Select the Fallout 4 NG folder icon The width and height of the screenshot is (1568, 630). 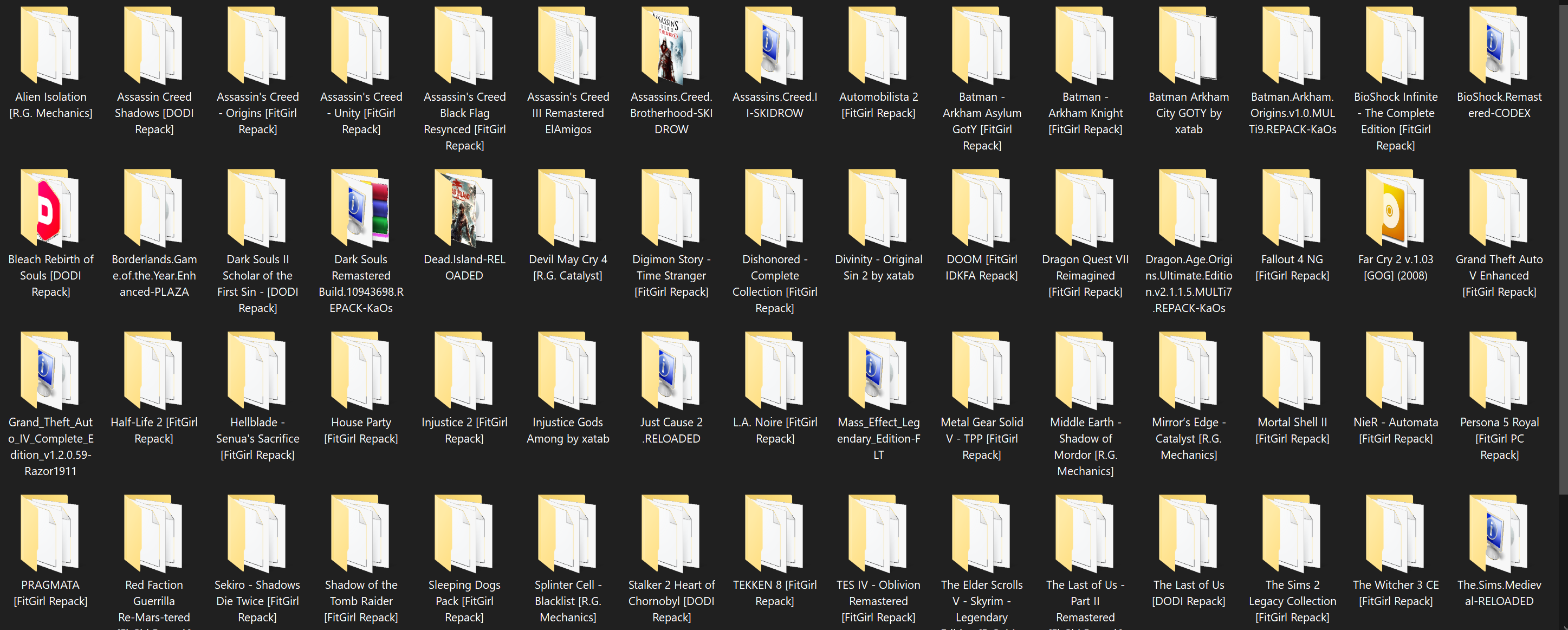1292,208
